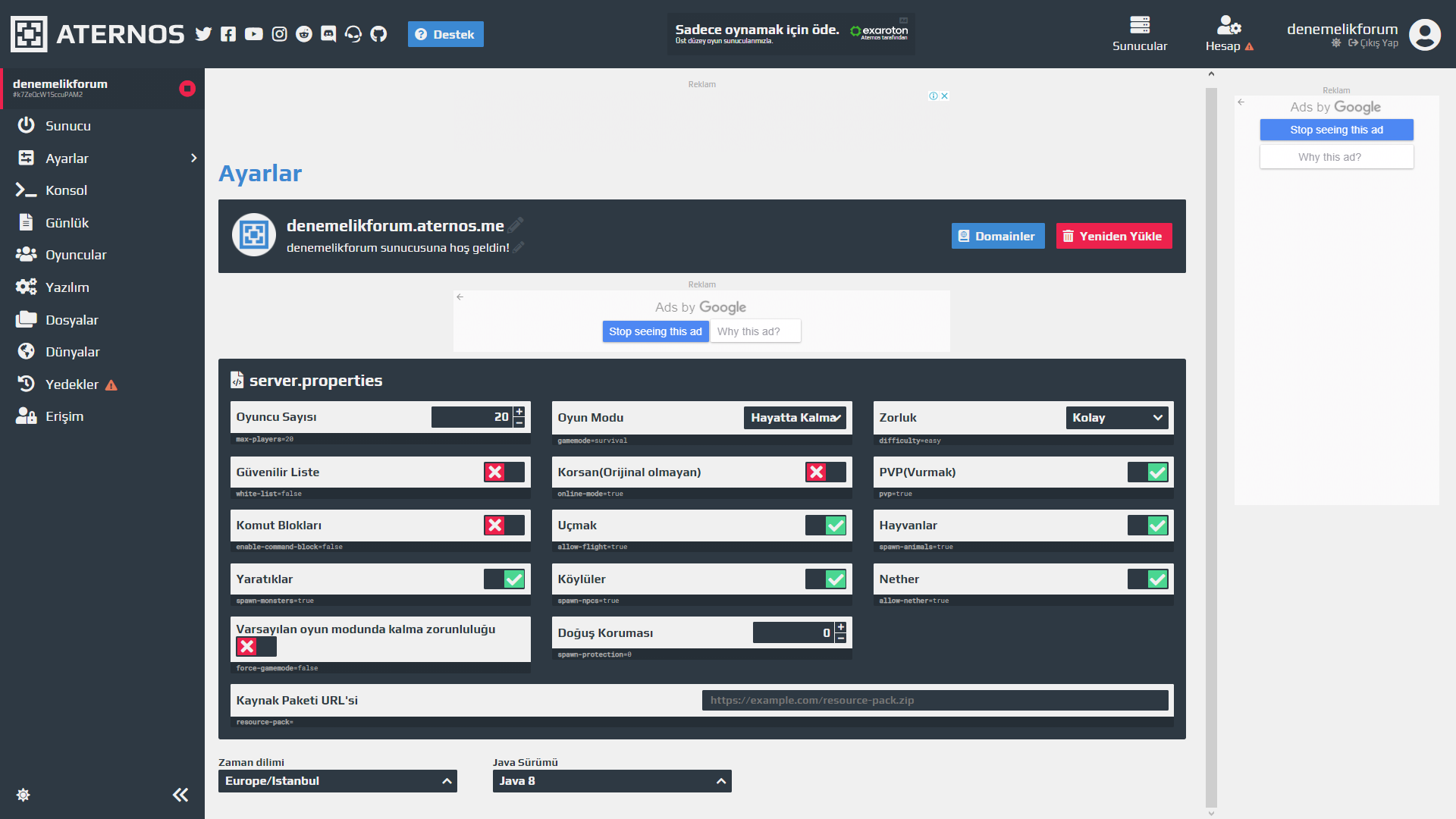
Task: Open Oyun Modu dropdown
Action: tap(795, 418)
